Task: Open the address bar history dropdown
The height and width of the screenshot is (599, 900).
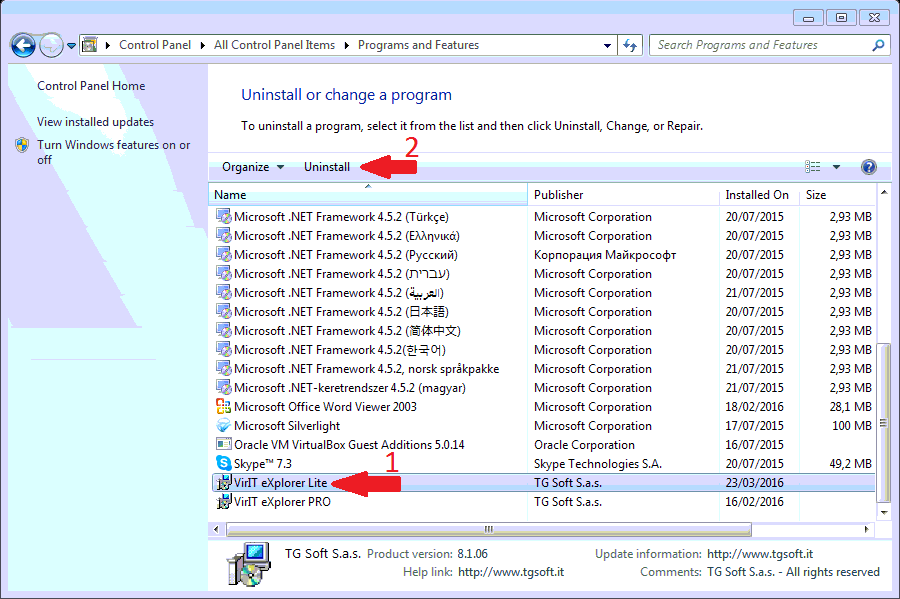Action: coord(607,45)
